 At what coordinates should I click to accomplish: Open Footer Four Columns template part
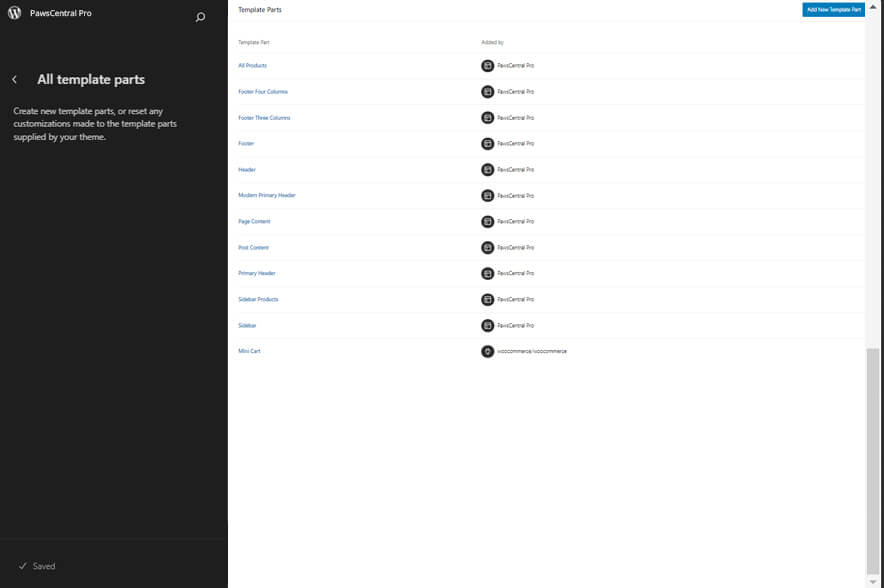coord(263,92)
